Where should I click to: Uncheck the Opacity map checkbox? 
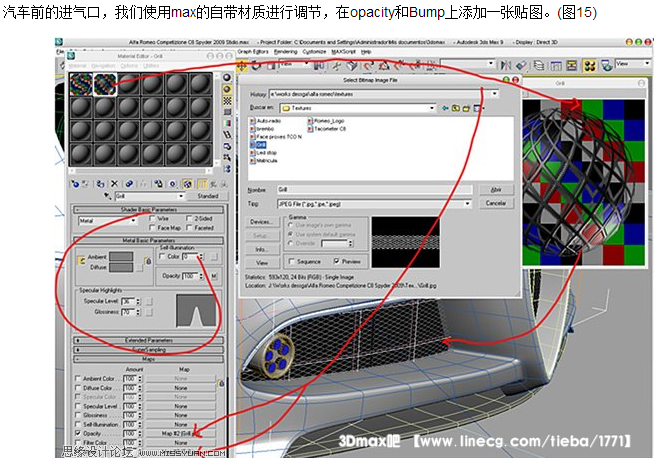pos(78,433)
